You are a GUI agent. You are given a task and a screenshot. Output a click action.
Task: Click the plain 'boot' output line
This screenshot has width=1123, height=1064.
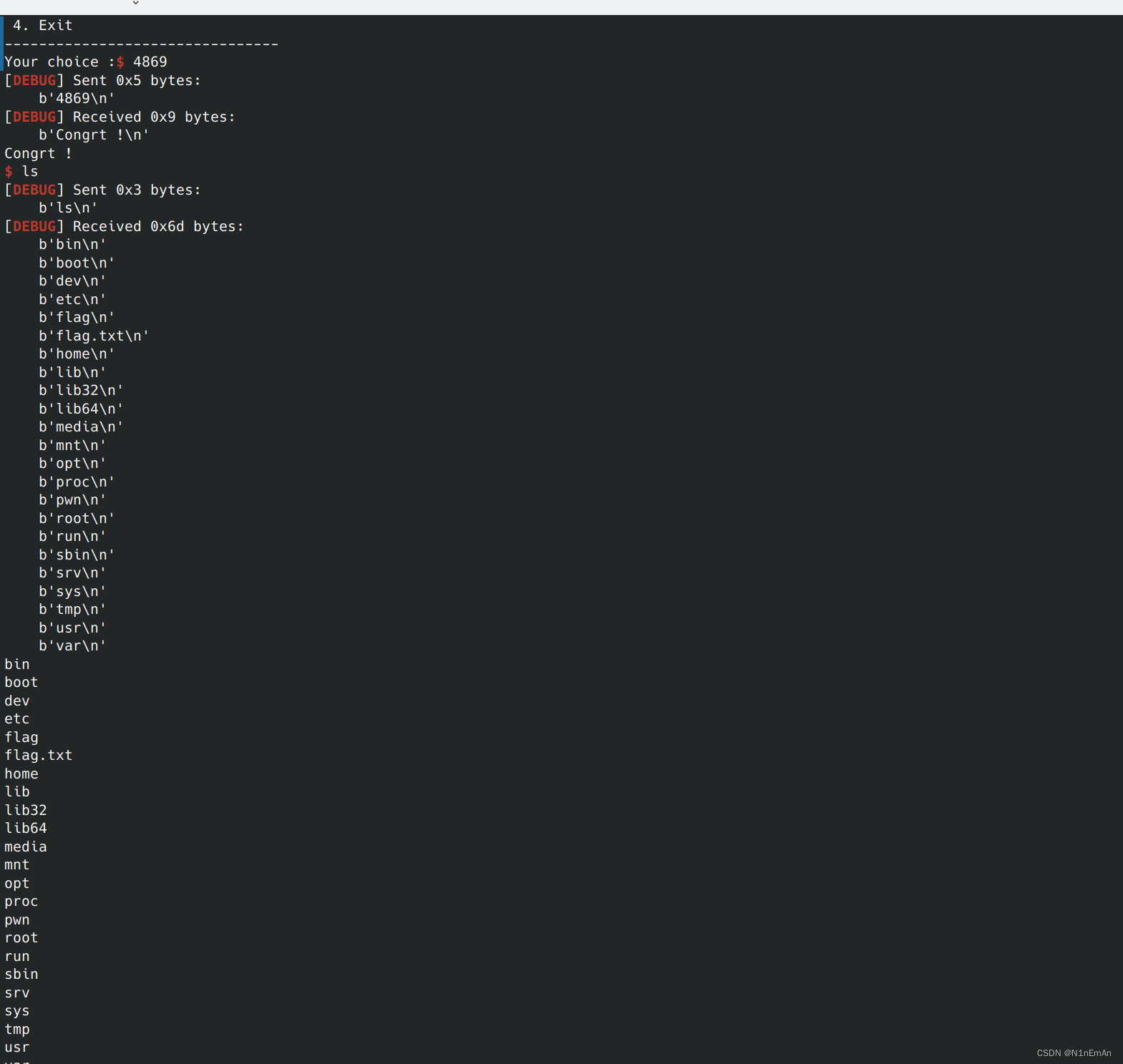tap(21, 682)
